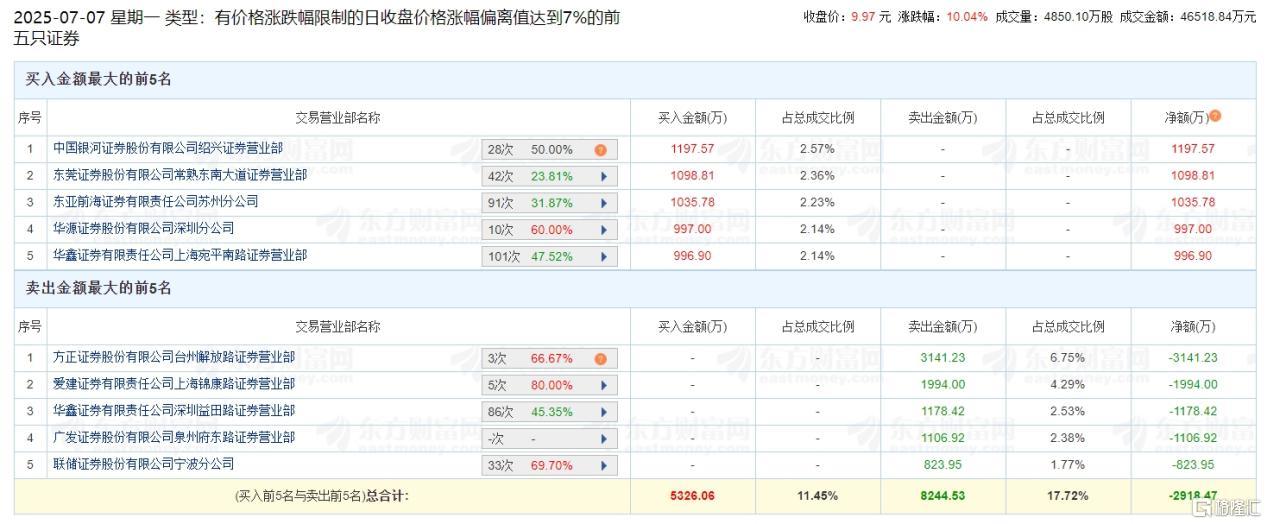Image resolution: width=1267 pixels, height=524 pixels.
Task: Click 2.57% share for 中国银河证券 row
Action: [x=817, y=149]
